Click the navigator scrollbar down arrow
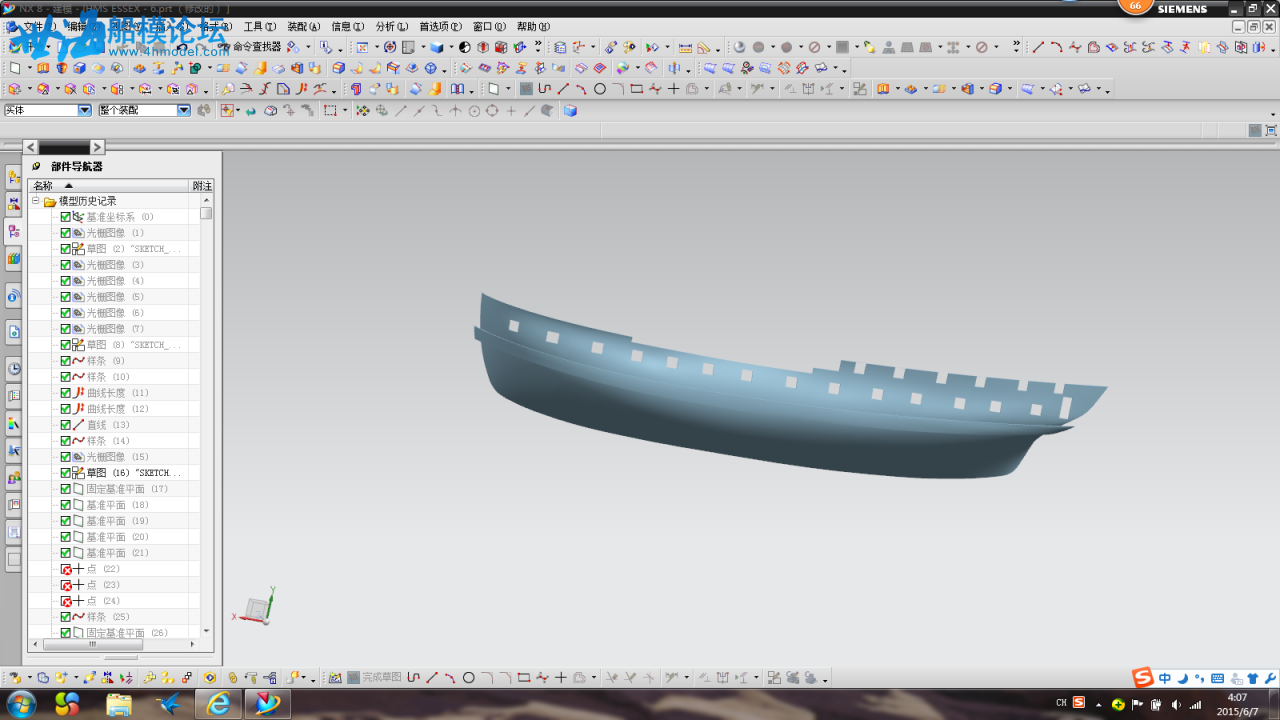1280x720 pixels. click(206, 631)
